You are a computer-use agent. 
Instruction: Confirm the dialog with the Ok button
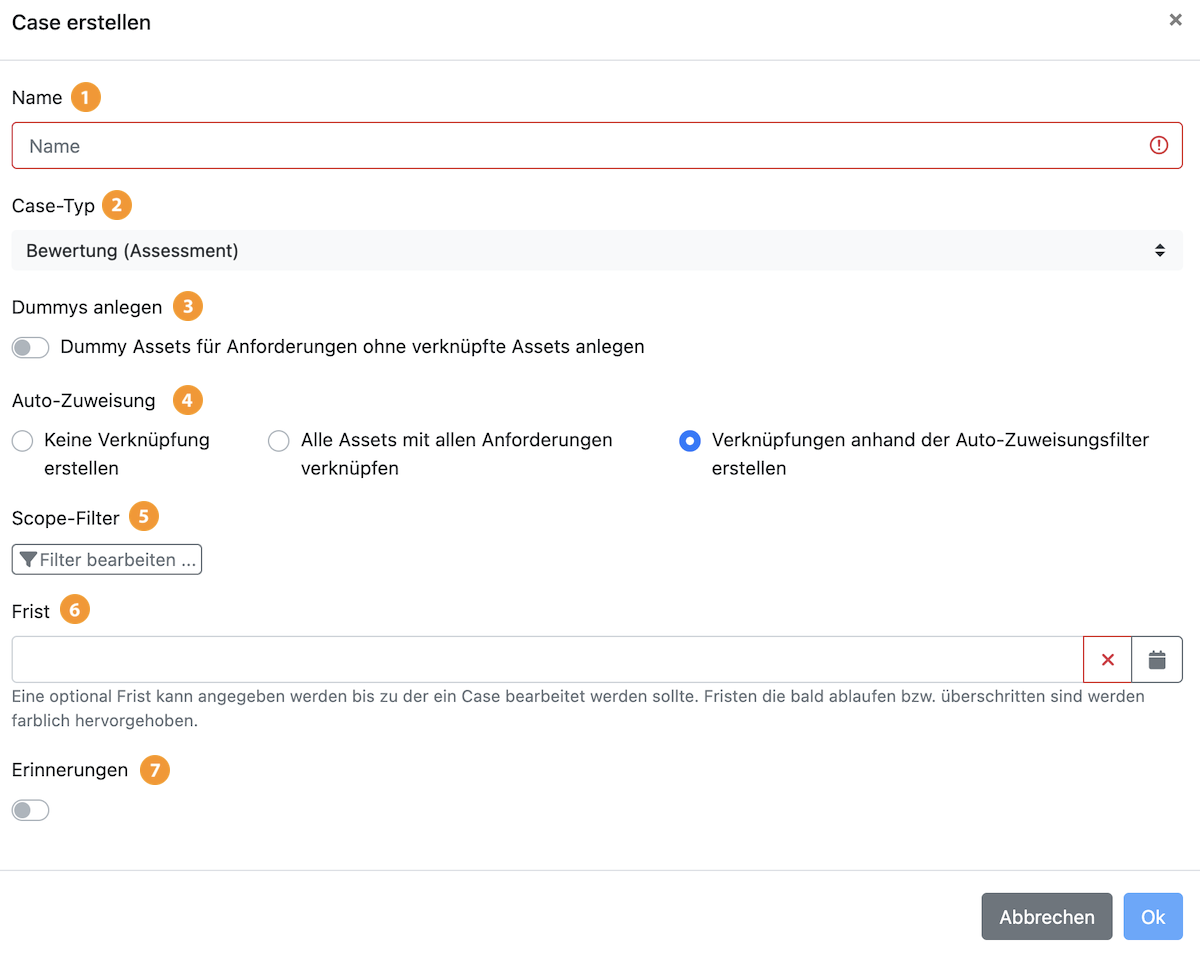tap(1152, 917)
